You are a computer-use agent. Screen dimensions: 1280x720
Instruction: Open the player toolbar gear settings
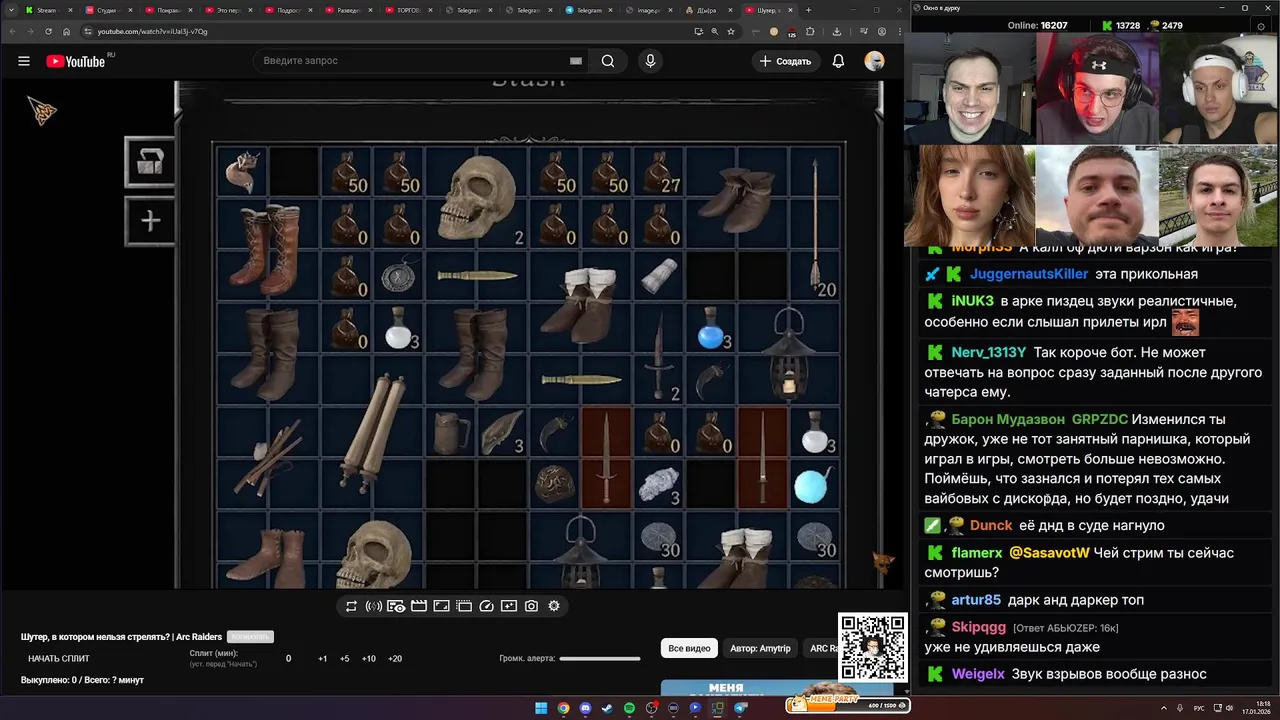pyautogui.click(x=554, y=606)
